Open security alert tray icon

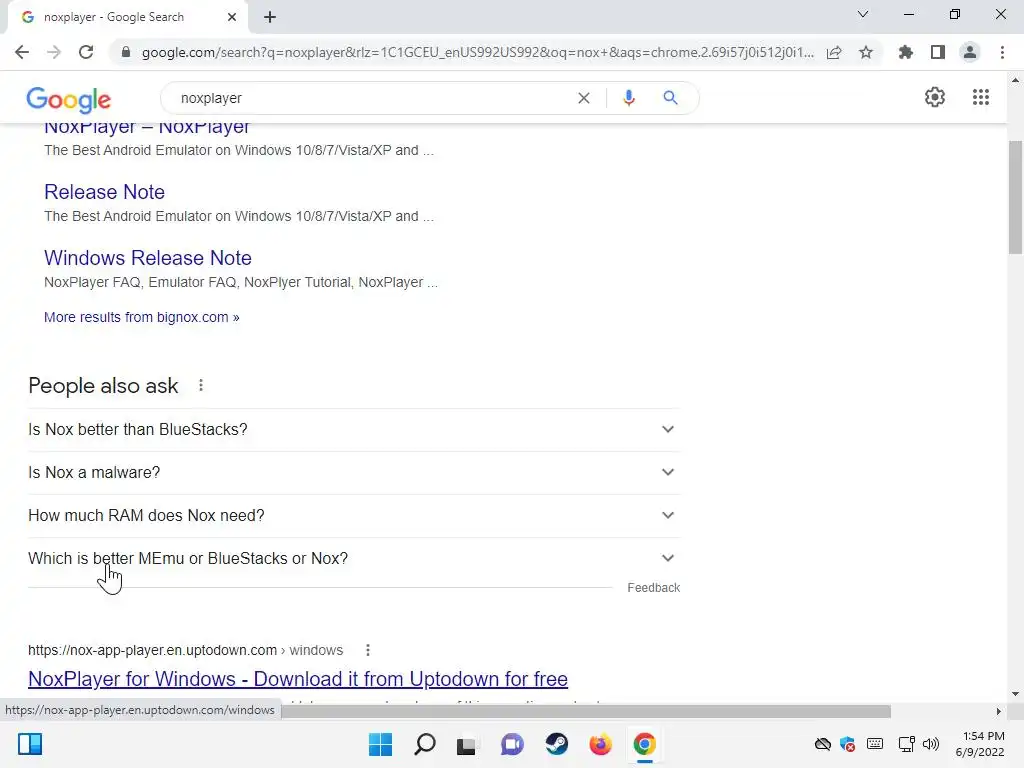848,744
